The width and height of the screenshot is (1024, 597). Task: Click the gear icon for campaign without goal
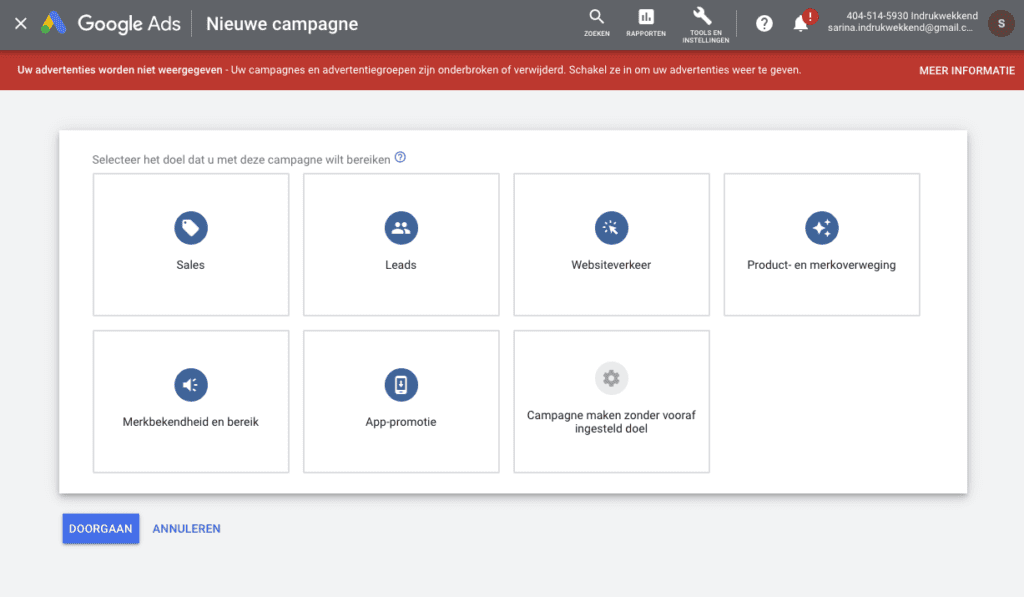tap(611, 378)
